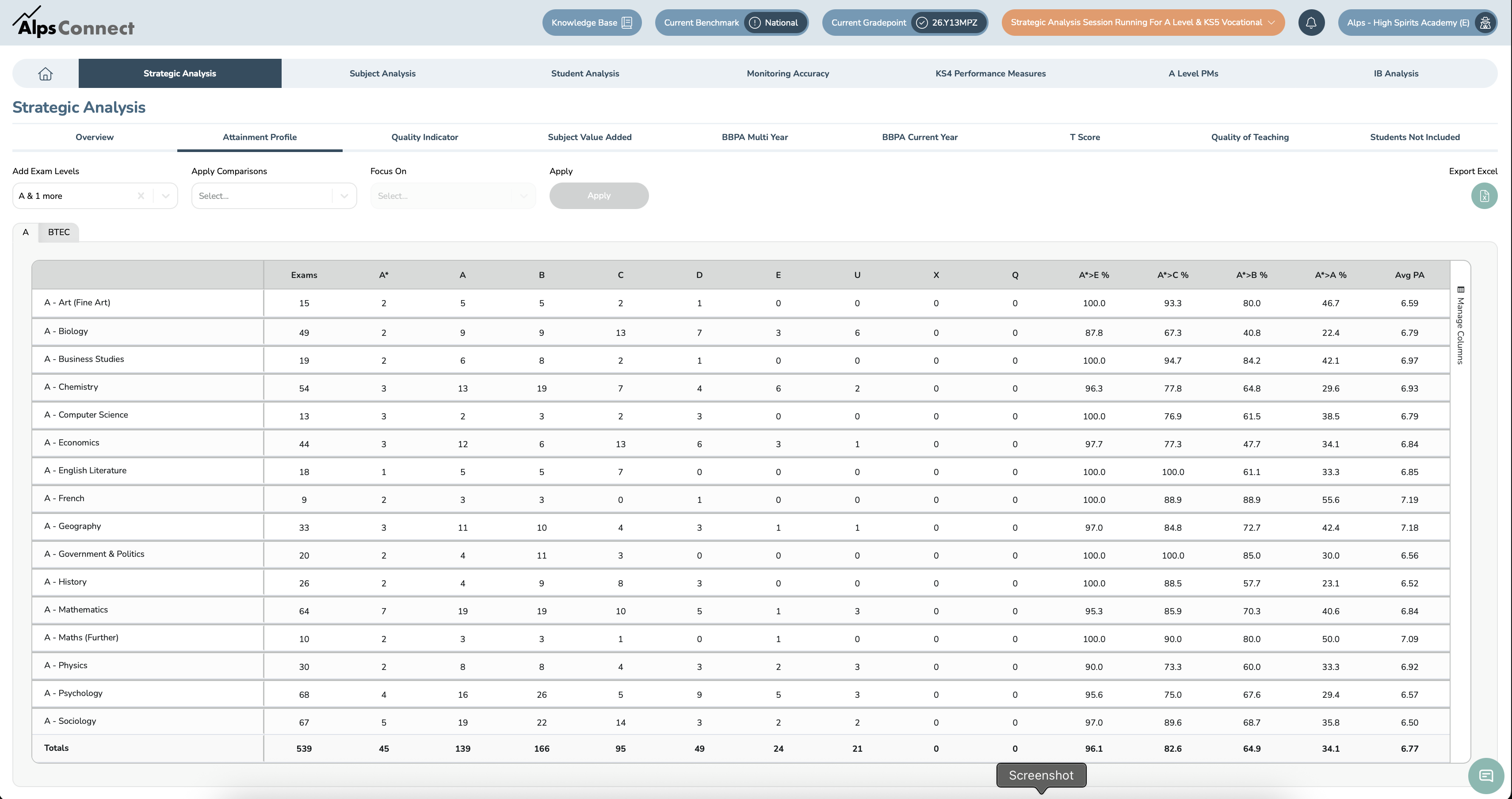Click the A*>A % column header

pyautogui.click(x=1331, y=275)
